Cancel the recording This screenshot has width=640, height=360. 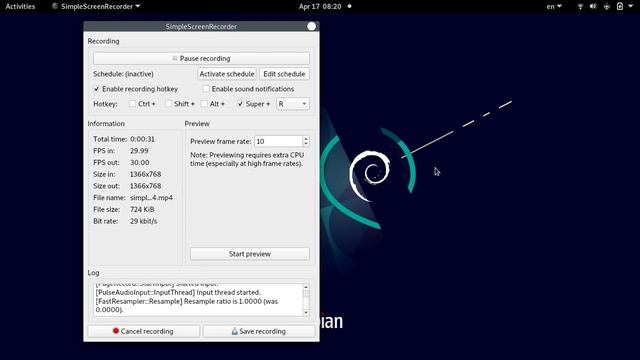click(144, 331)
